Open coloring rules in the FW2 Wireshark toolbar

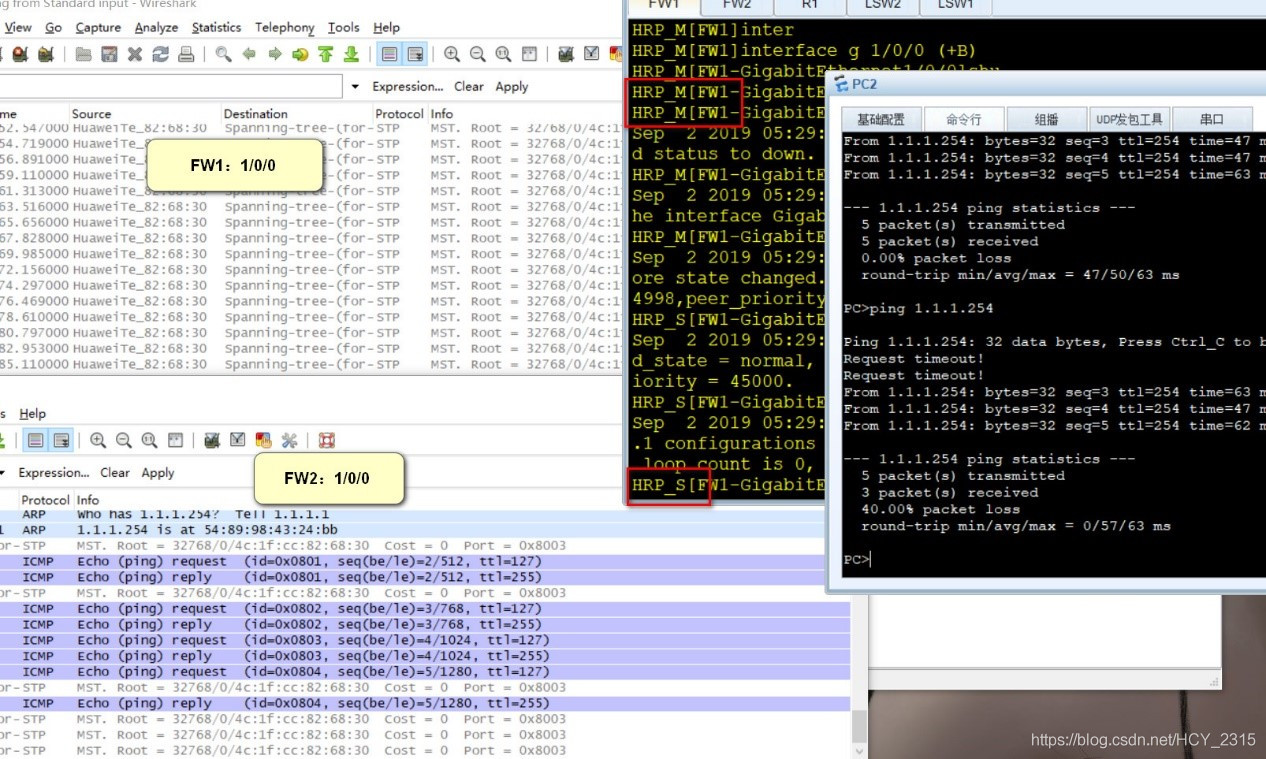264,440
